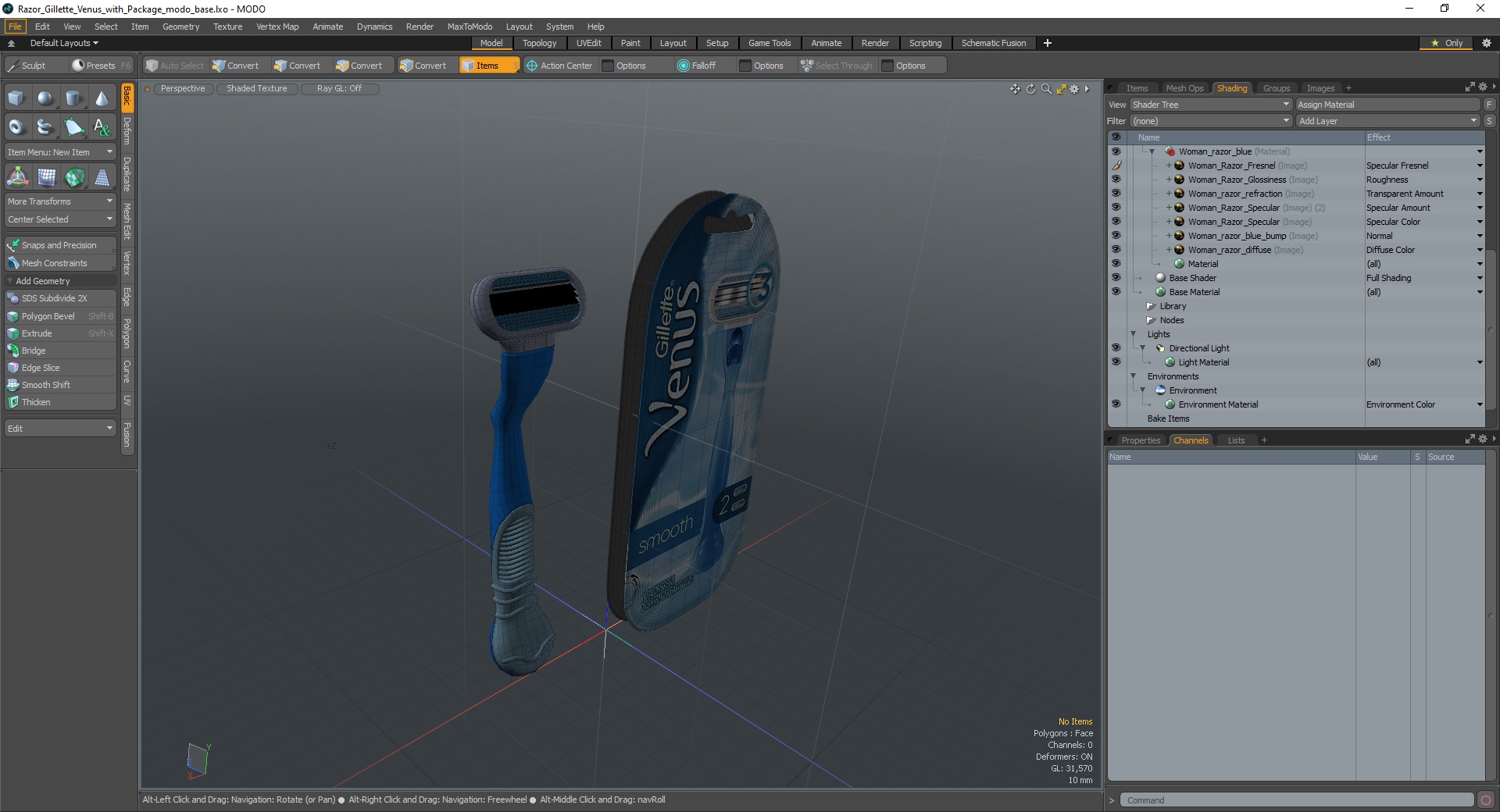Image resolution: width=1500 pixels, height=812 pixels.
Task: Switch to the Topology layout tab
Action: (x=539, y=43)
